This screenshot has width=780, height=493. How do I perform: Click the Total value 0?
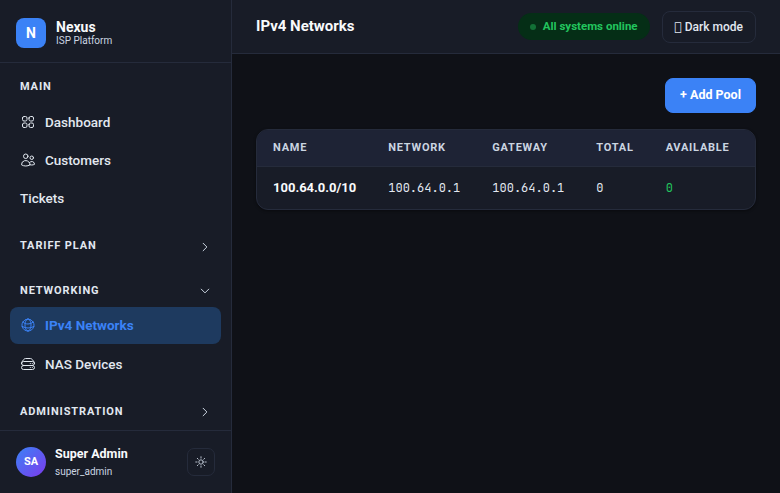pyautogui.click(x=600, y=188)
